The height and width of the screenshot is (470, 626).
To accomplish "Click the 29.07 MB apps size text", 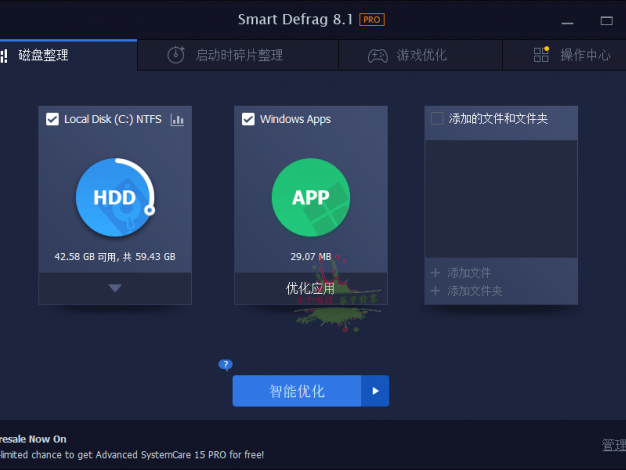I will click(x=311, y=256).
